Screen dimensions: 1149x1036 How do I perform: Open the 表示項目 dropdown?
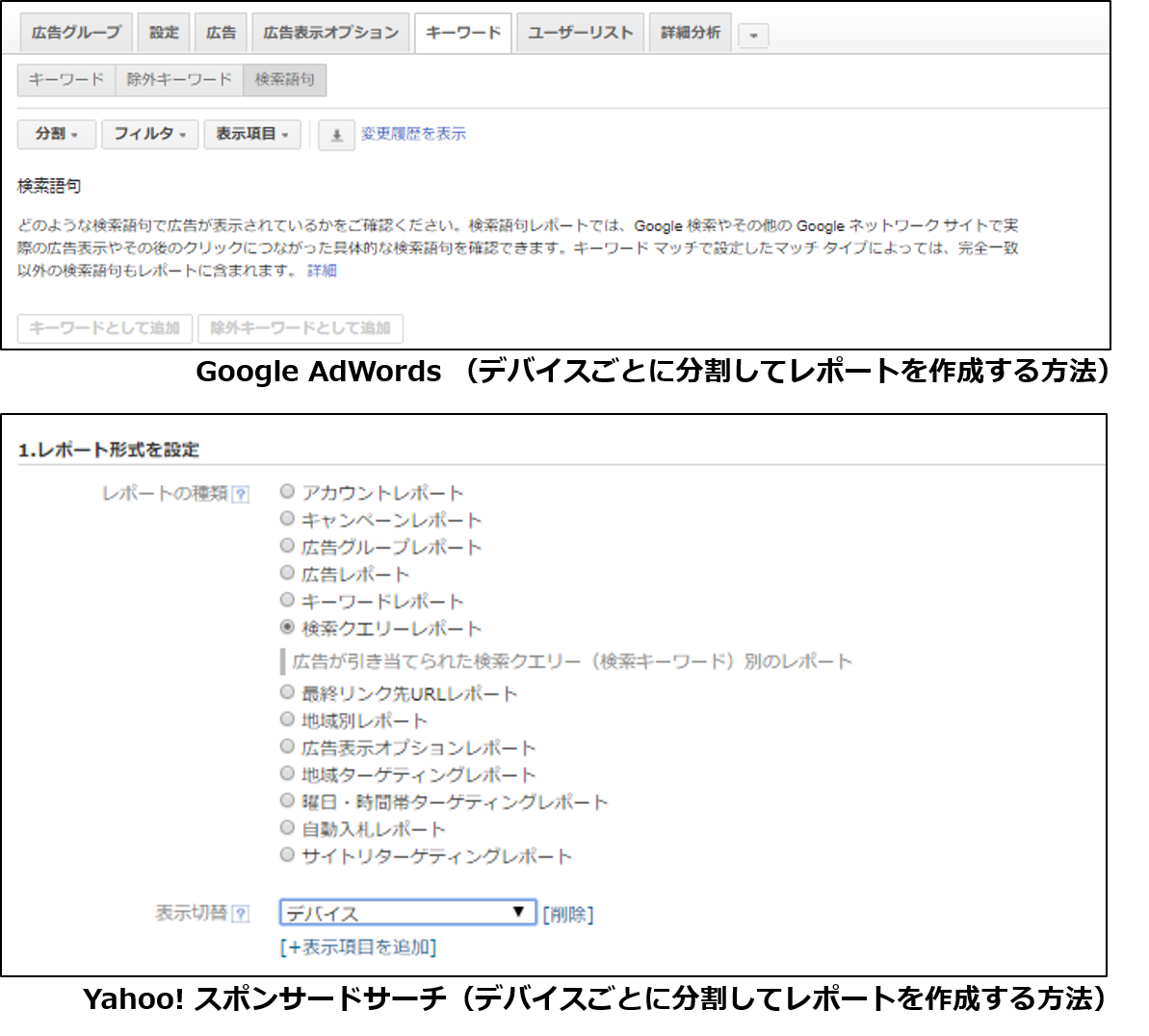(x=252, y=134)
